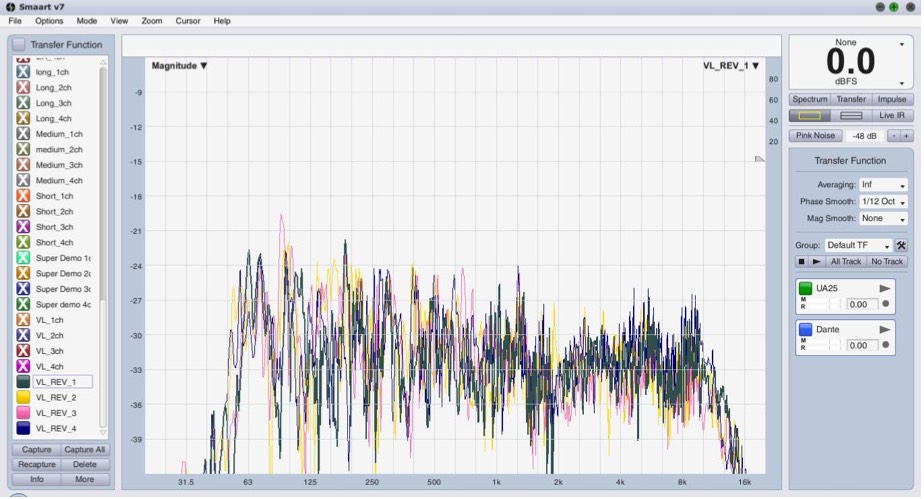
Task: Click the navy swatch of VL_REV_4
Action: tap(23, 428)
